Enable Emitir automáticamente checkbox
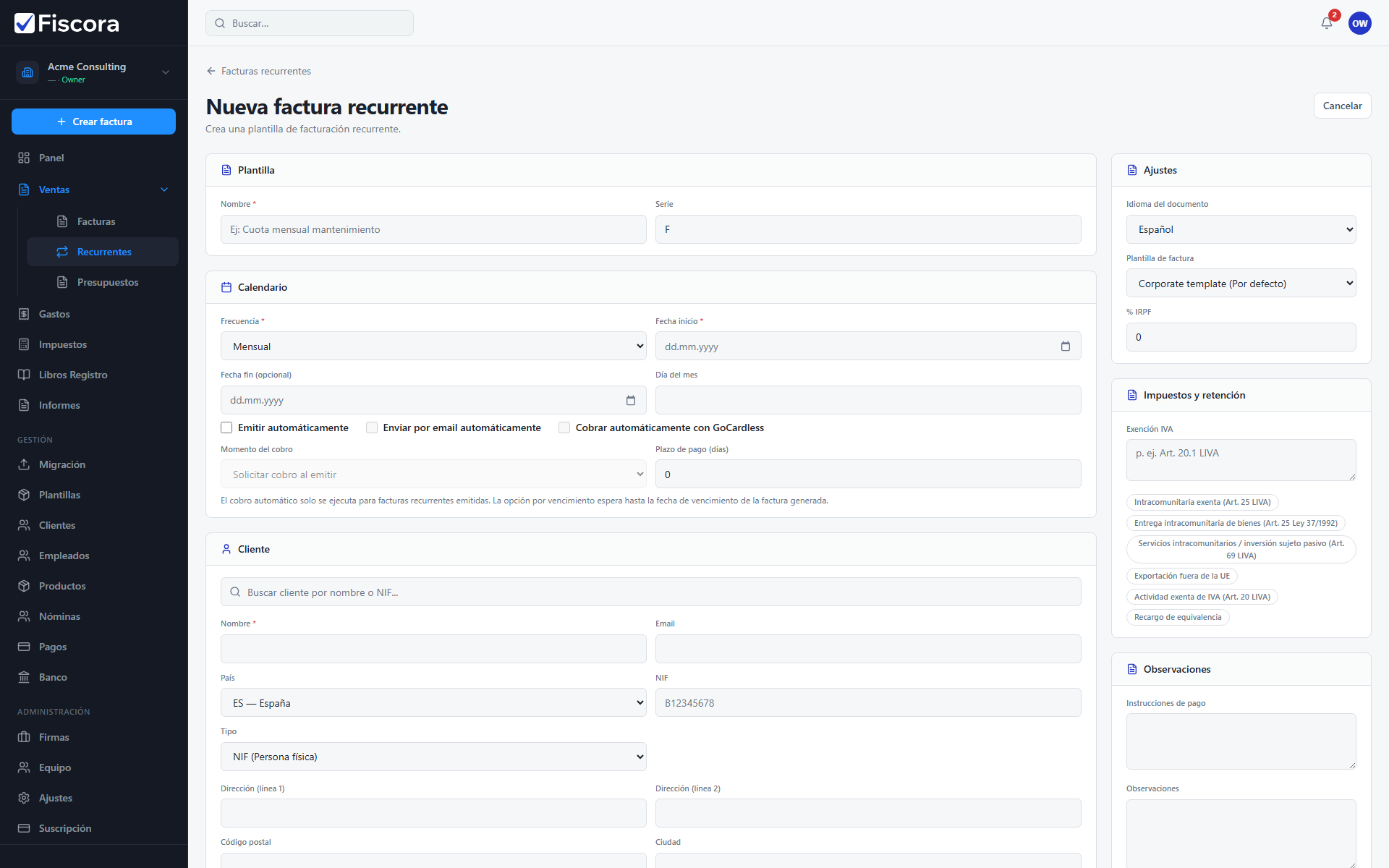This screenshot has width=1389, height=868. [x=226, y=427]
